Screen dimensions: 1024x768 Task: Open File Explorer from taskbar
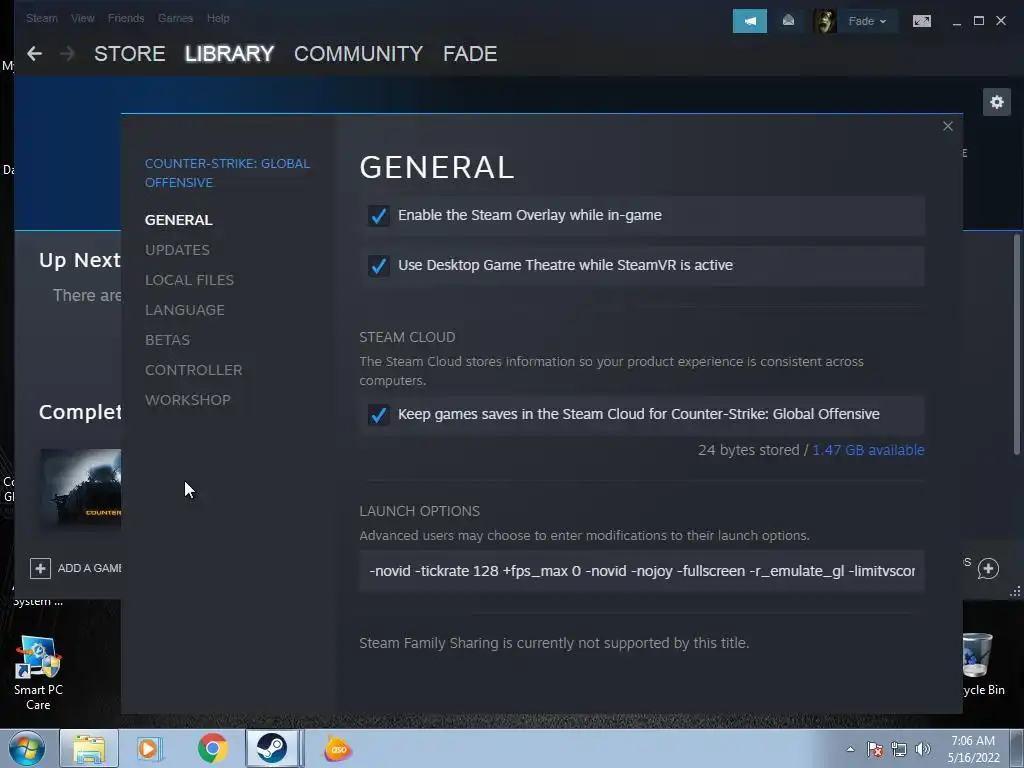89,748
